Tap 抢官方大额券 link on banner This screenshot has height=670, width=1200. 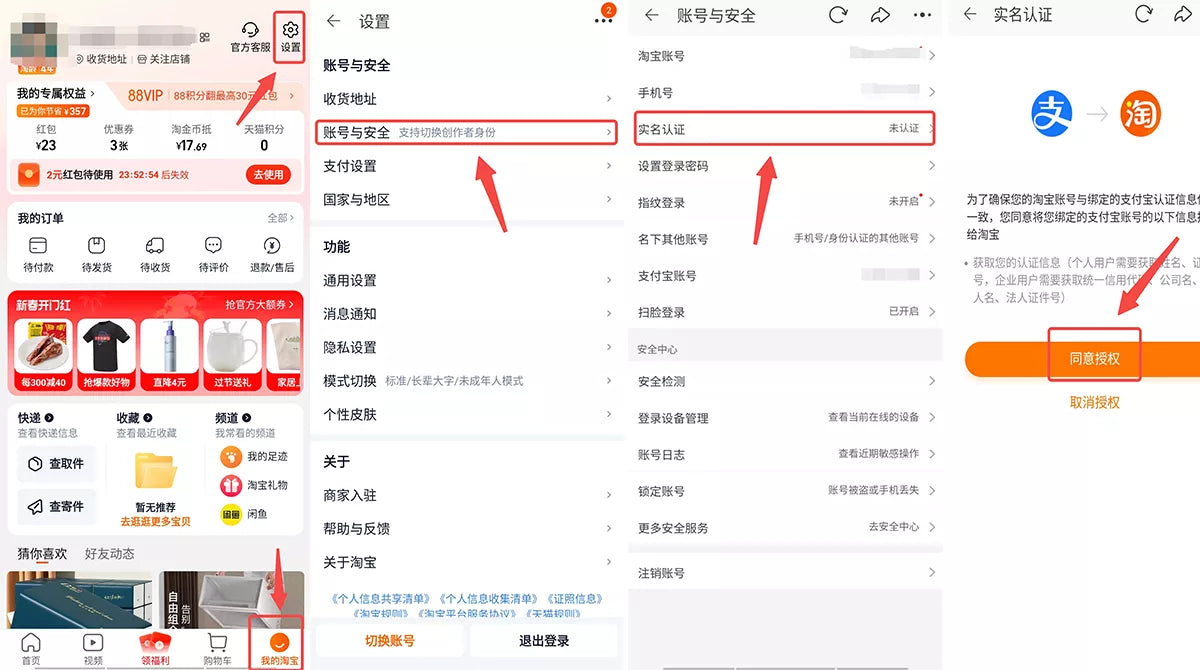[260, 304]
